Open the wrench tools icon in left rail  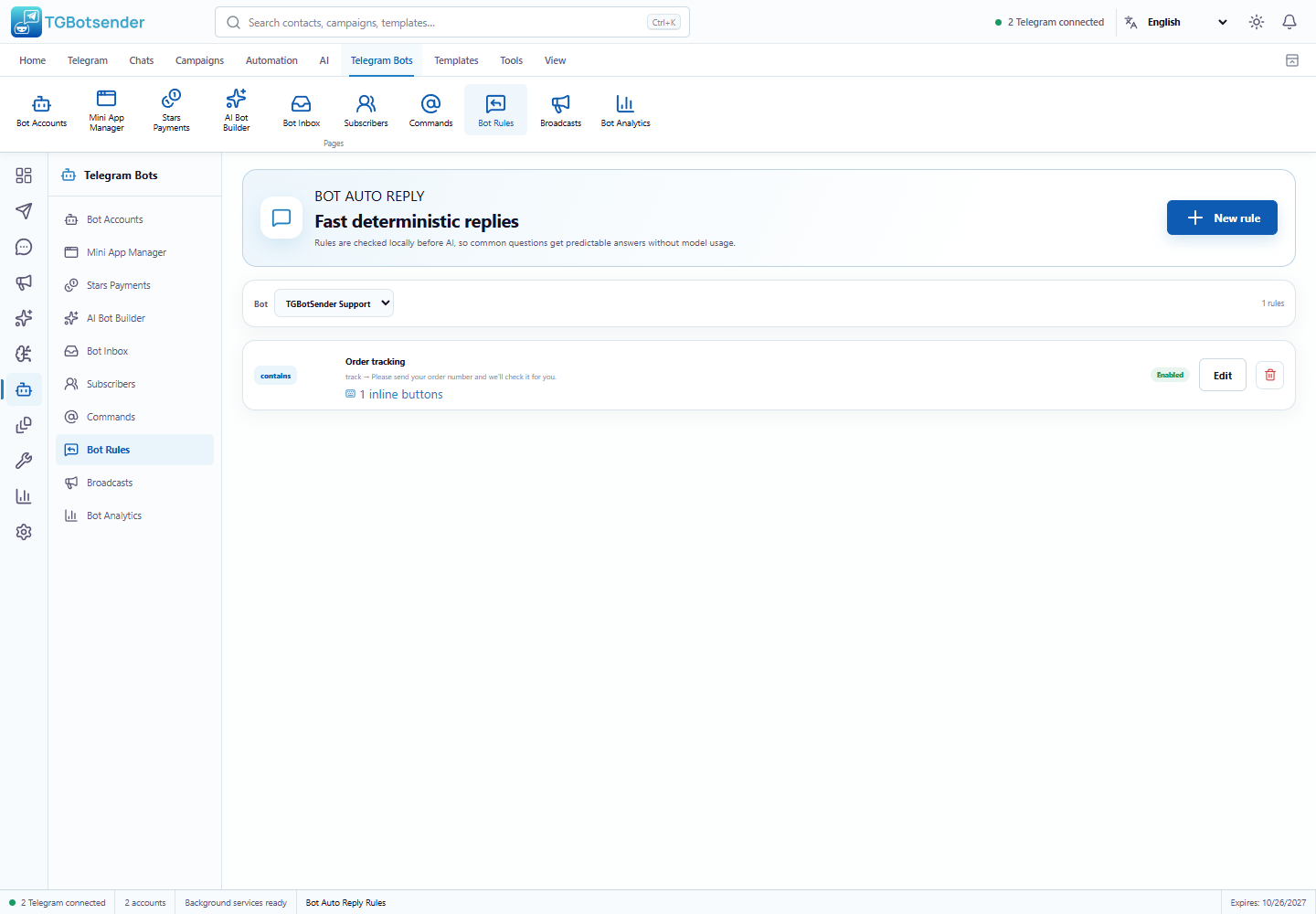(x=24, y=461)
